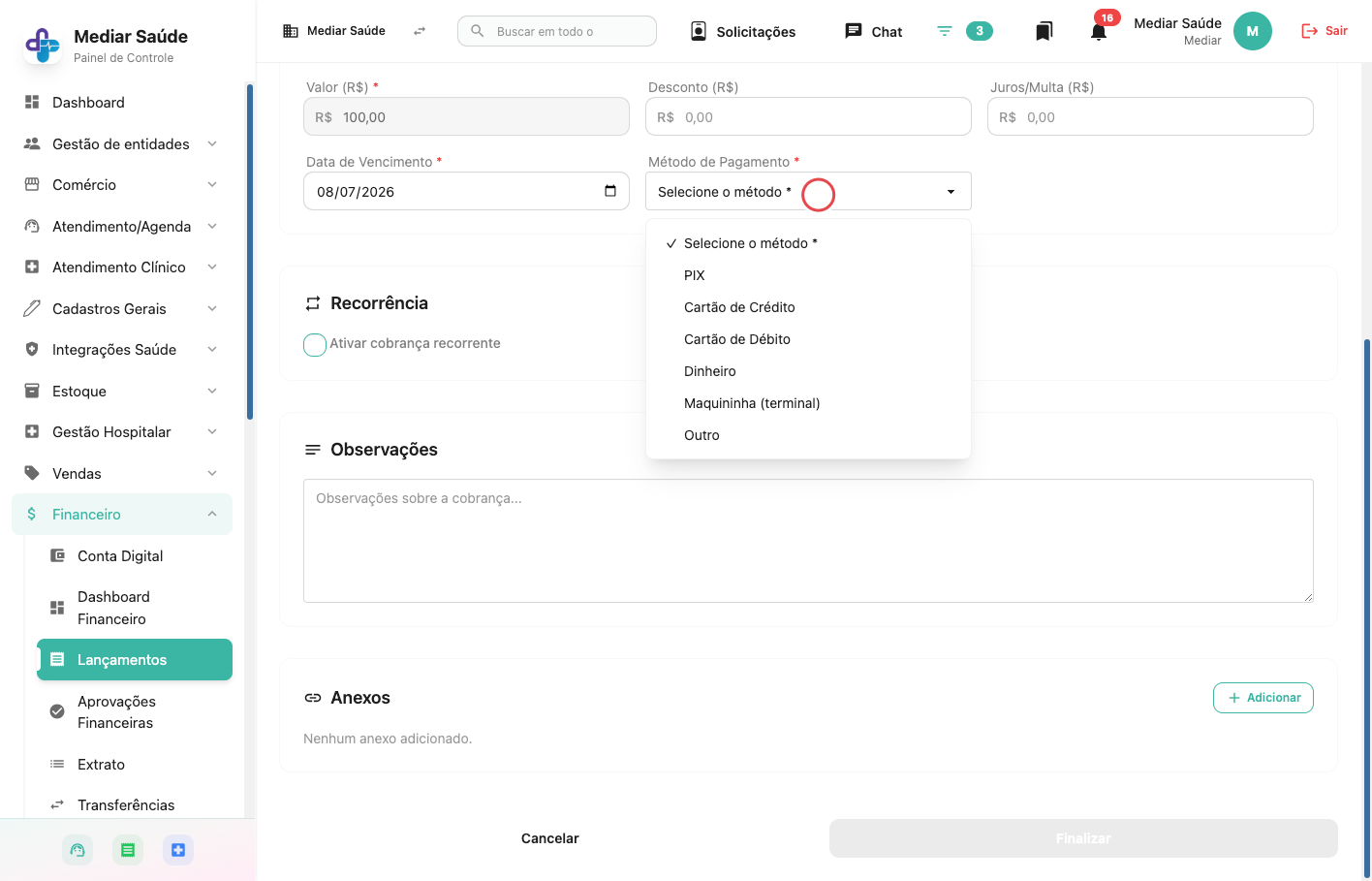The width and height of the screenshot is (1372, 881).
Task: Open the calendar picker icon in Data de Vencimento
Action: (610, 191)
